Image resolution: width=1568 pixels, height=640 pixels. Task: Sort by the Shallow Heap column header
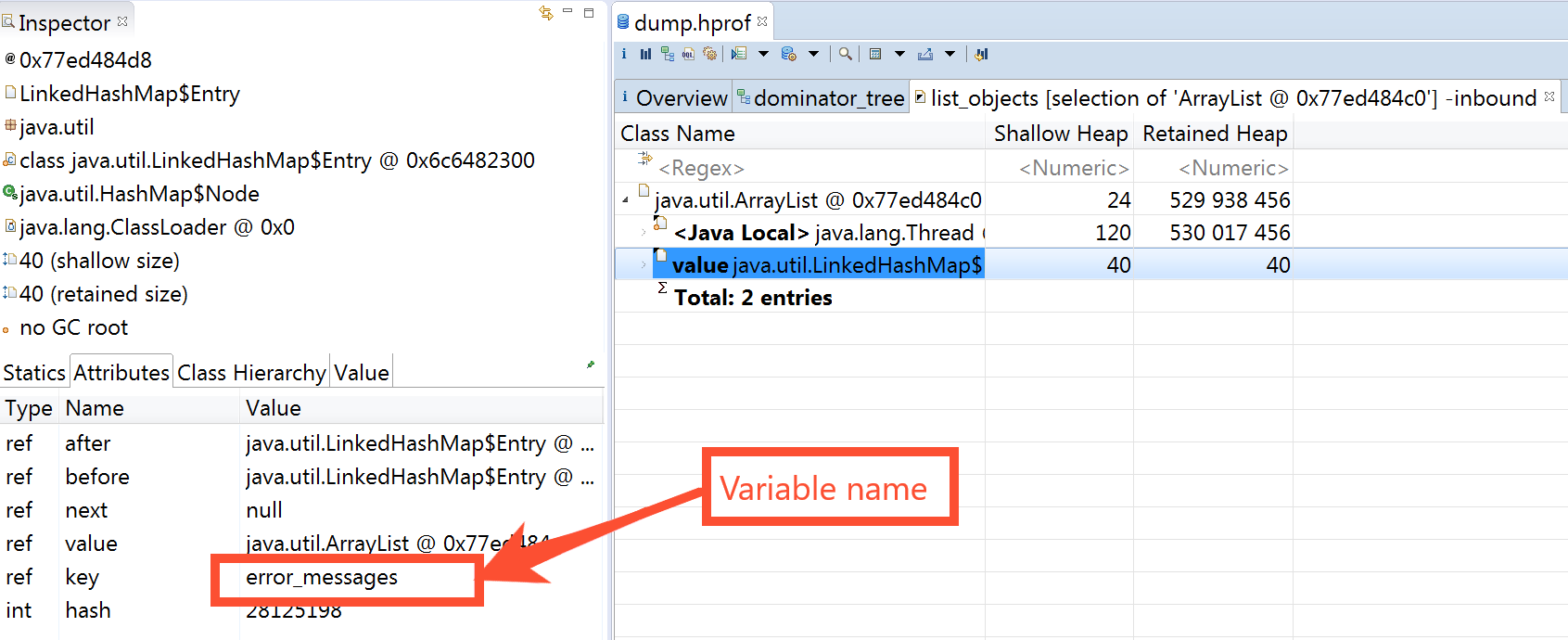(1060, 134)
